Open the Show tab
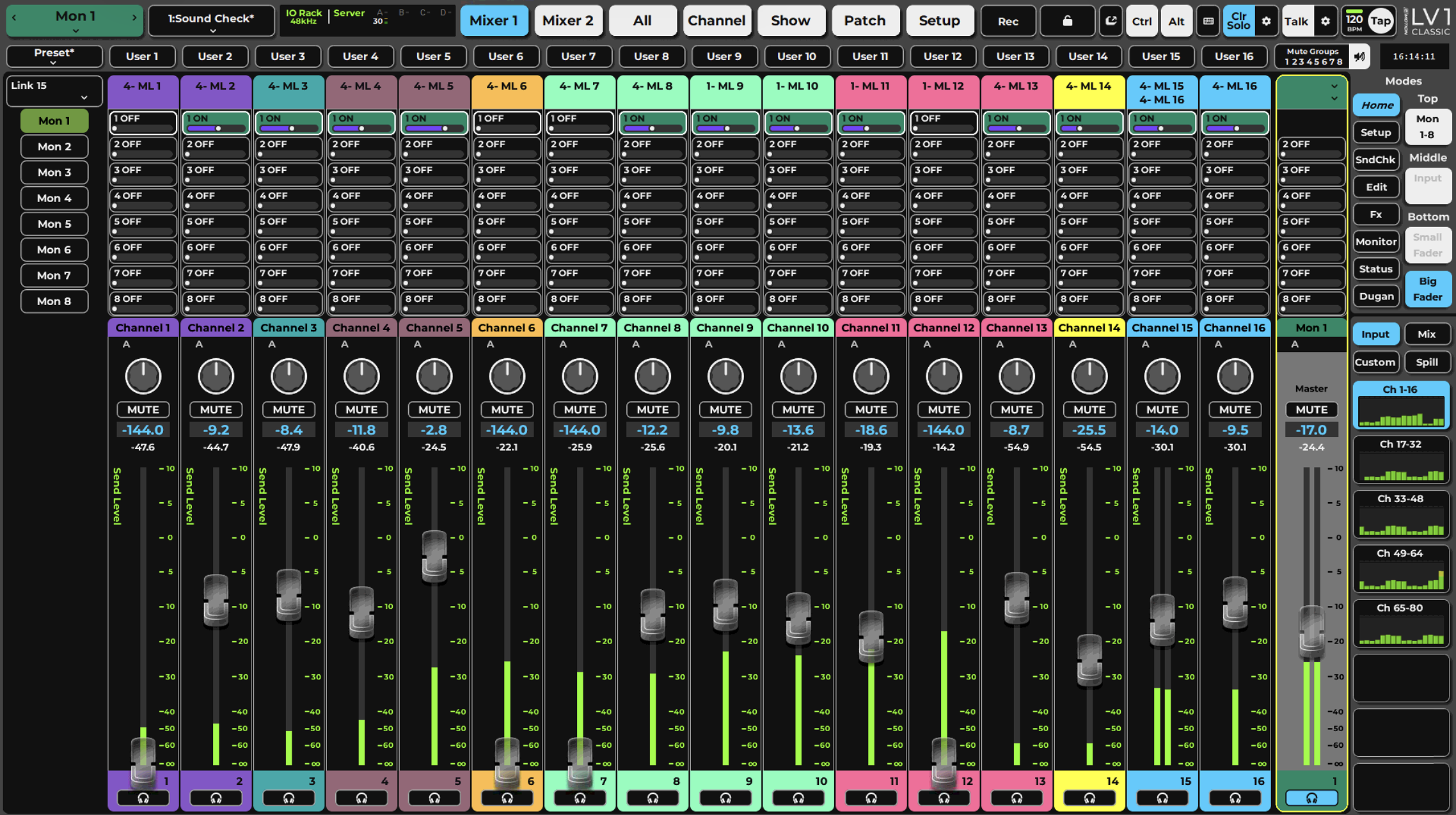Image resolution: width=1456 pixels, height=815 pixels. tap(791, 20)
